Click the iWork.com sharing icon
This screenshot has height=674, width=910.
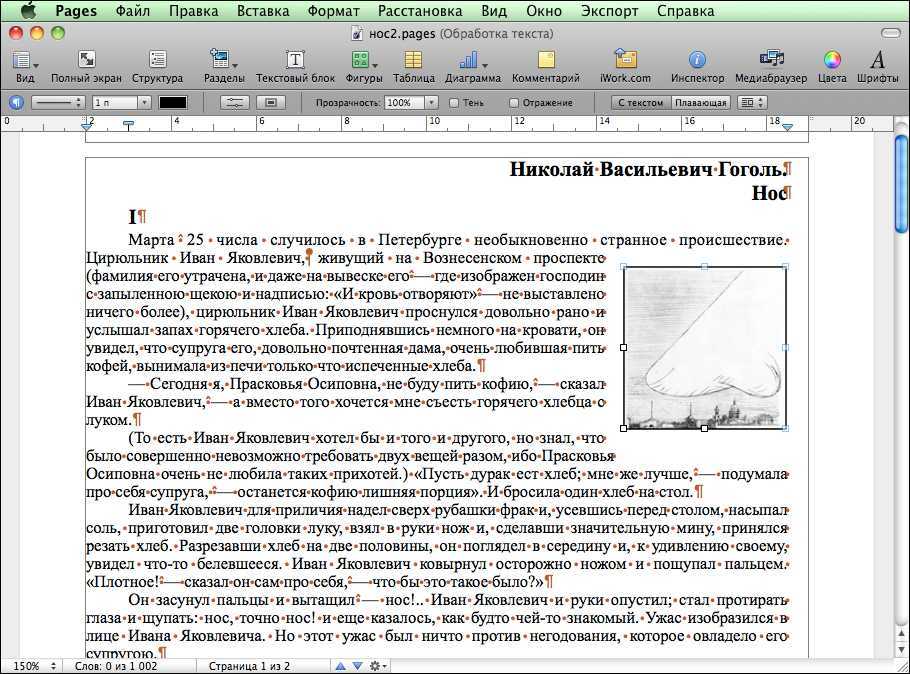(x=625, y=61)
